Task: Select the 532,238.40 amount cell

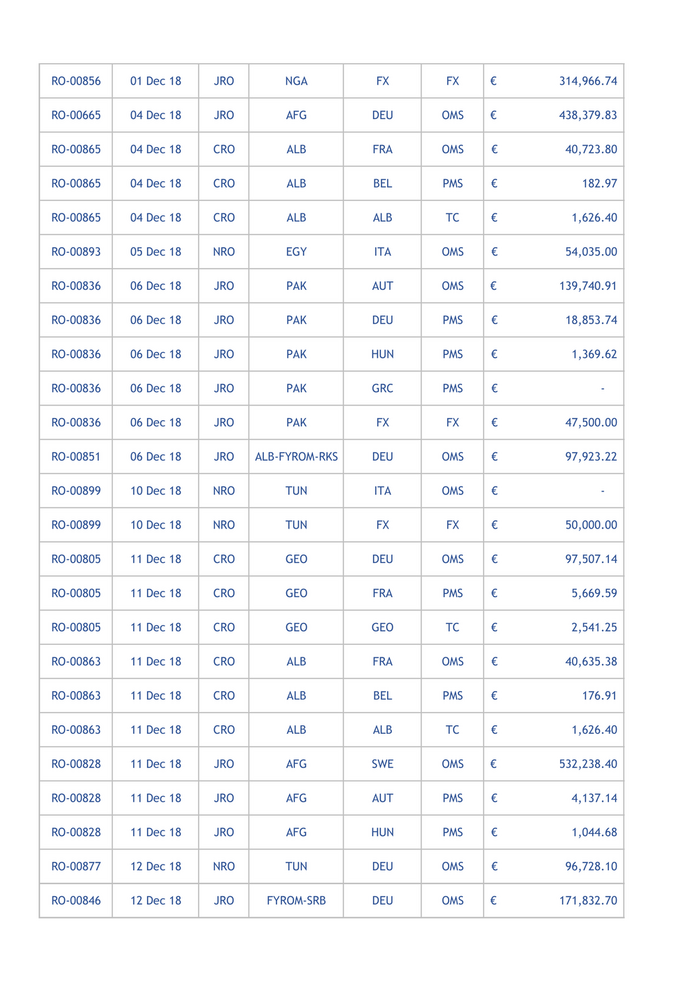Action: [x=588, y=764]
